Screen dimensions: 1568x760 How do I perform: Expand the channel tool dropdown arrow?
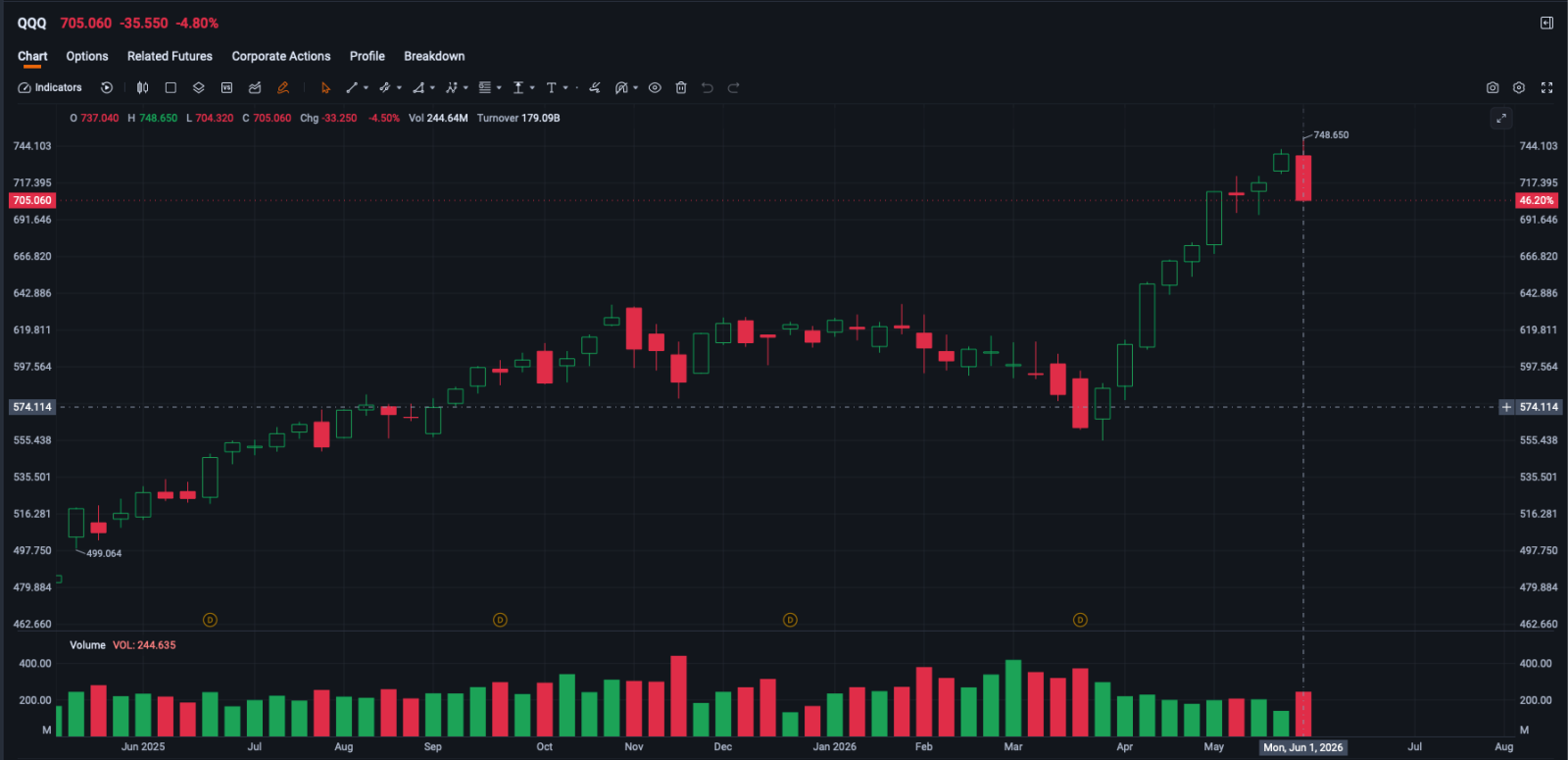[x=399, y=87]
